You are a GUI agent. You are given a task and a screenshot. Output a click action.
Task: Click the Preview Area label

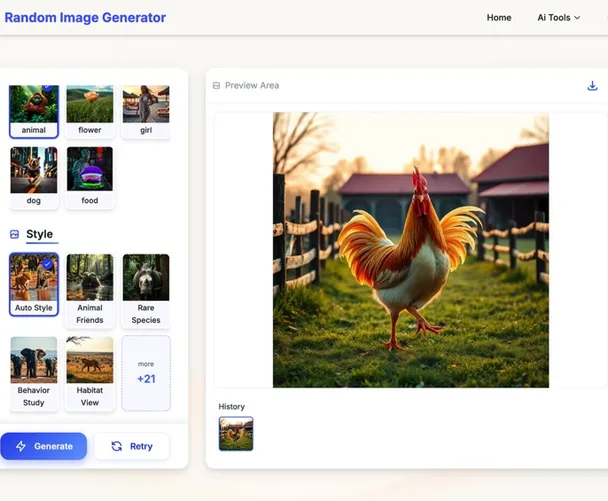[252, 86]
